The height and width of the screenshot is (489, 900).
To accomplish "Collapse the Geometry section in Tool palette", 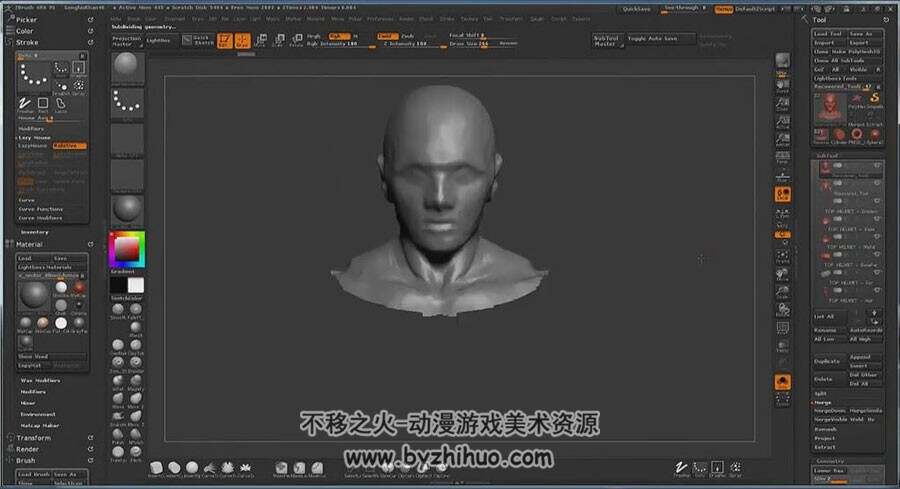I will pos(830,461).
